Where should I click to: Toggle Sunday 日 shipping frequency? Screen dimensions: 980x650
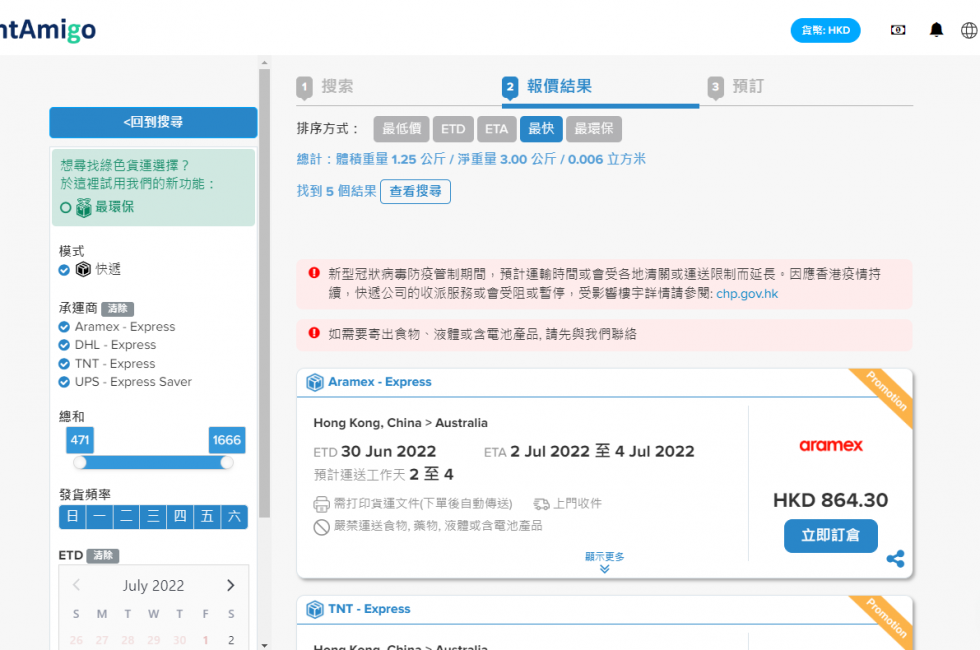tap(72, 517)
